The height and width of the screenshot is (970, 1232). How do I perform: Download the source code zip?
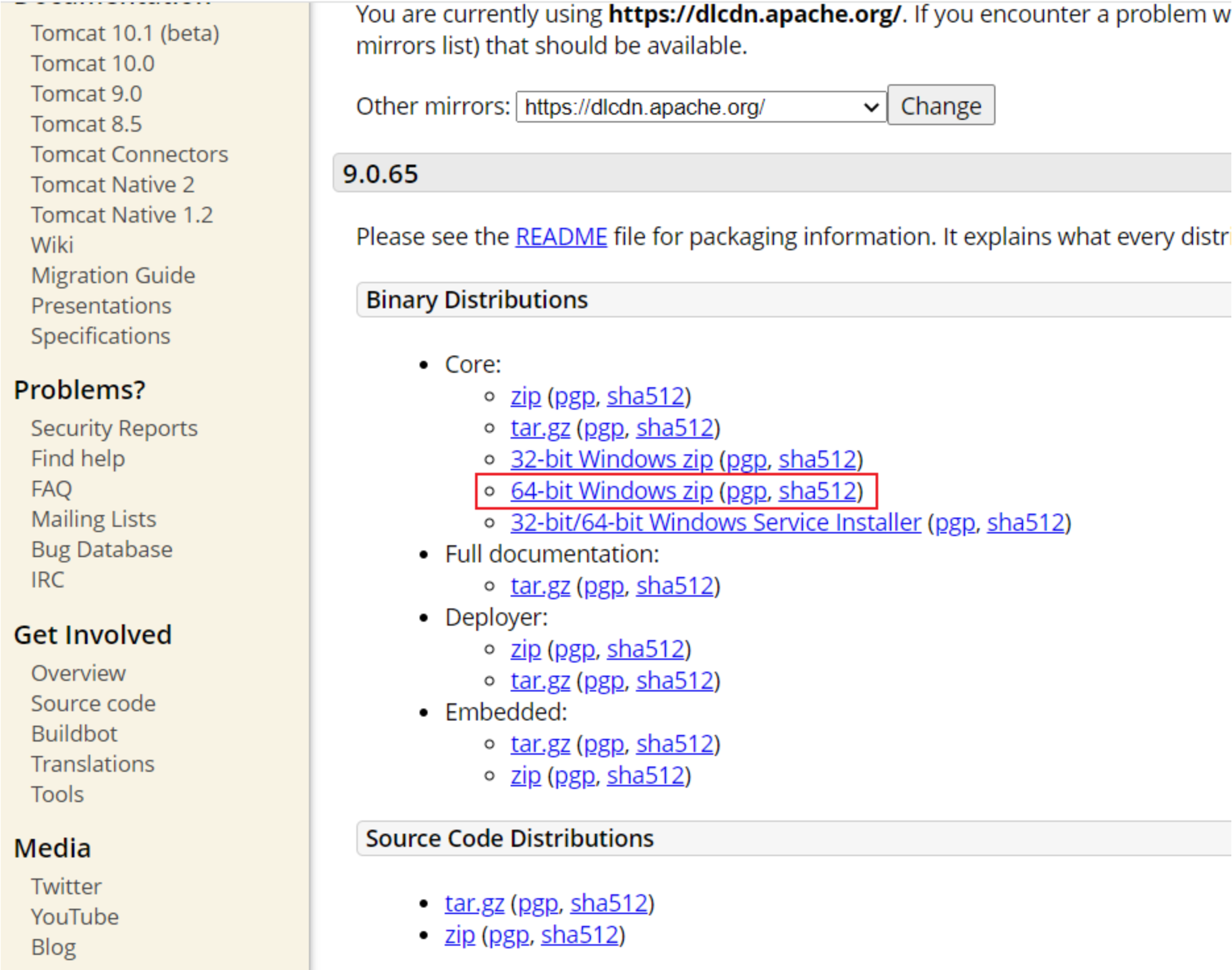[460, 935]
